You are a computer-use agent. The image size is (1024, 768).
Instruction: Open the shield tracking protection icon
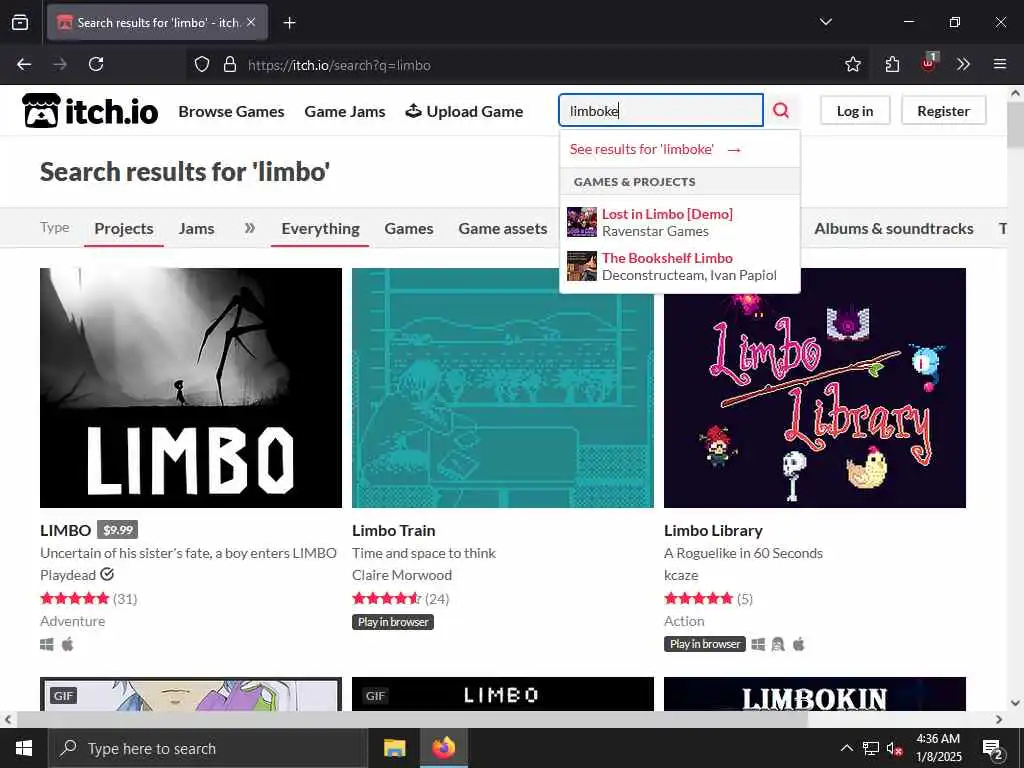coord(202,65)
